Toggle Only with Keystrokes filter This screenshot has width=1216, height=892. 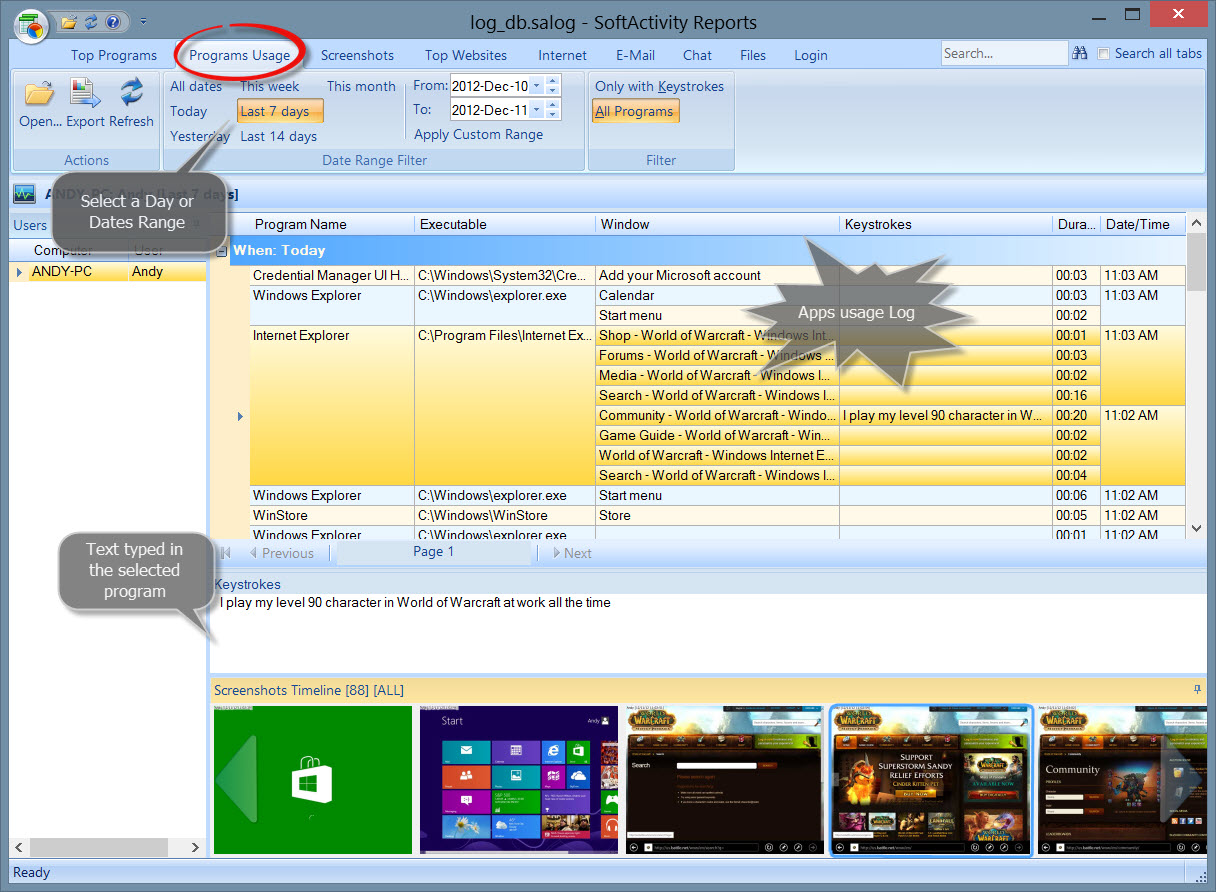659,86
